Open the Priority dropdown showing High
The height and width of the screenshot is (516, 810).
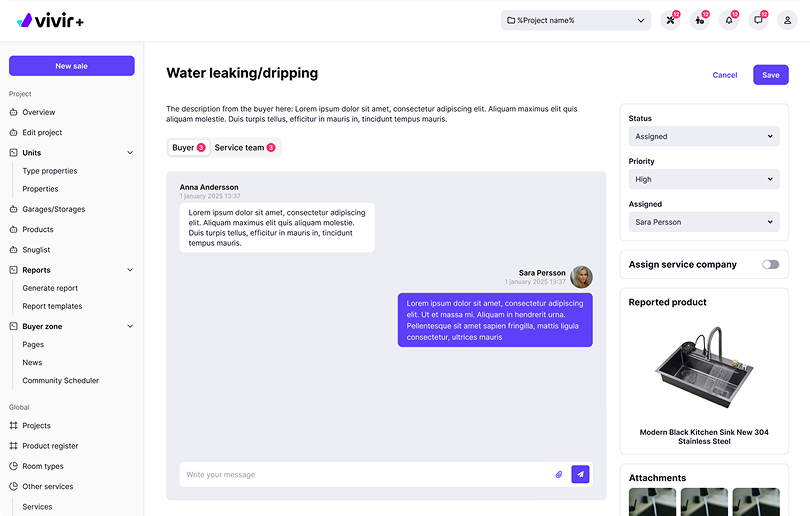[x=704, y=179]
